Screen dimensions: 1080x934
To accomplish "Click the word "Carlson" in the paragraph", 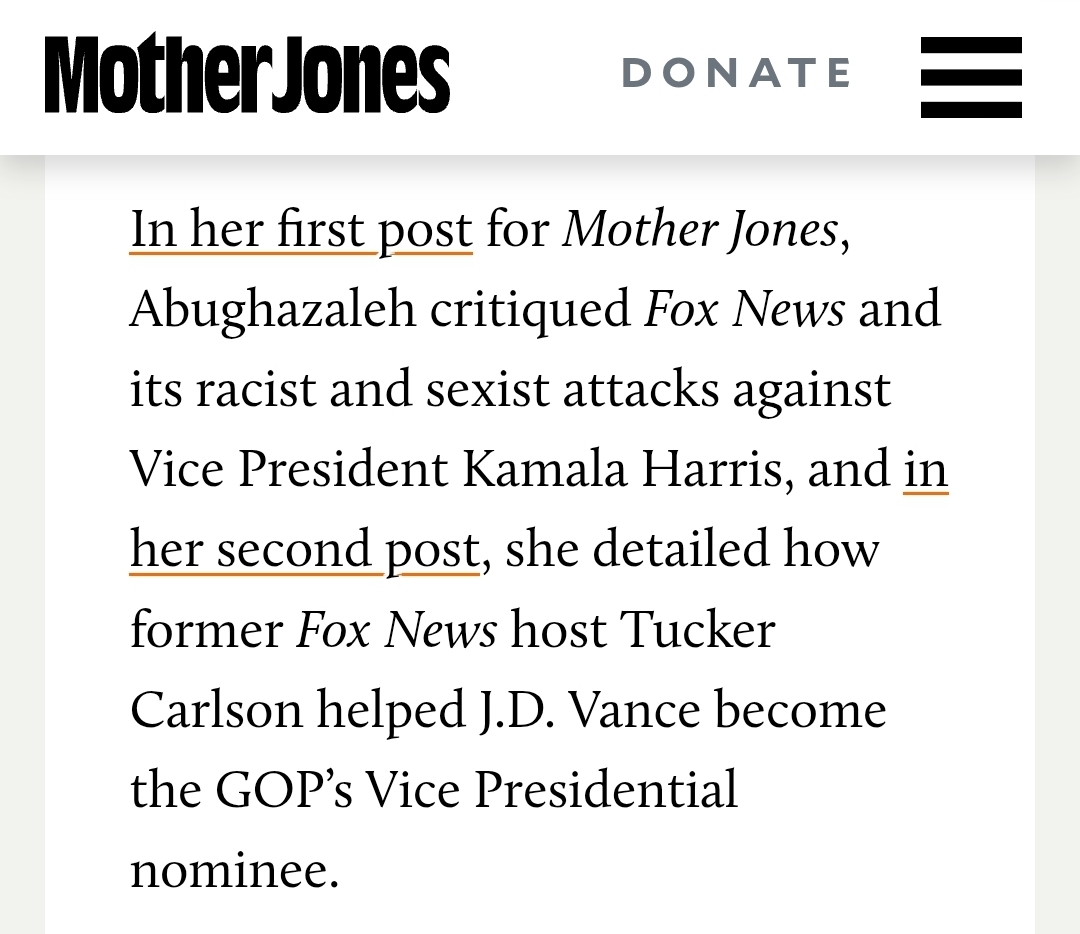I will tap(216, 710).
